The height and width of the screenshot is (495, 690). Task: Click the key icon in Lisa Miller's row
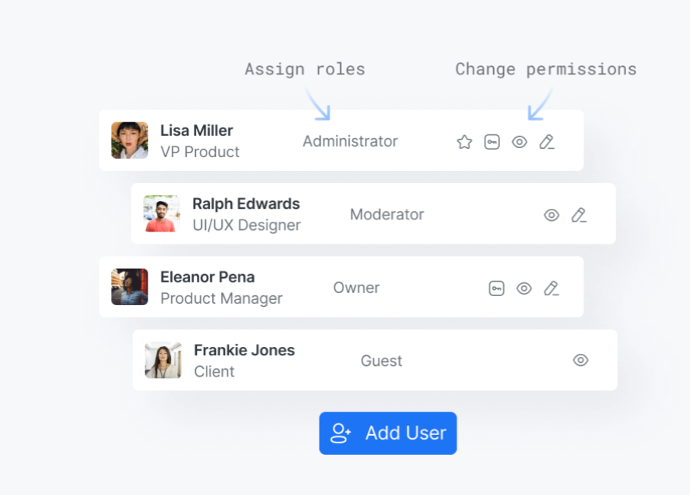tap(492, 142)
